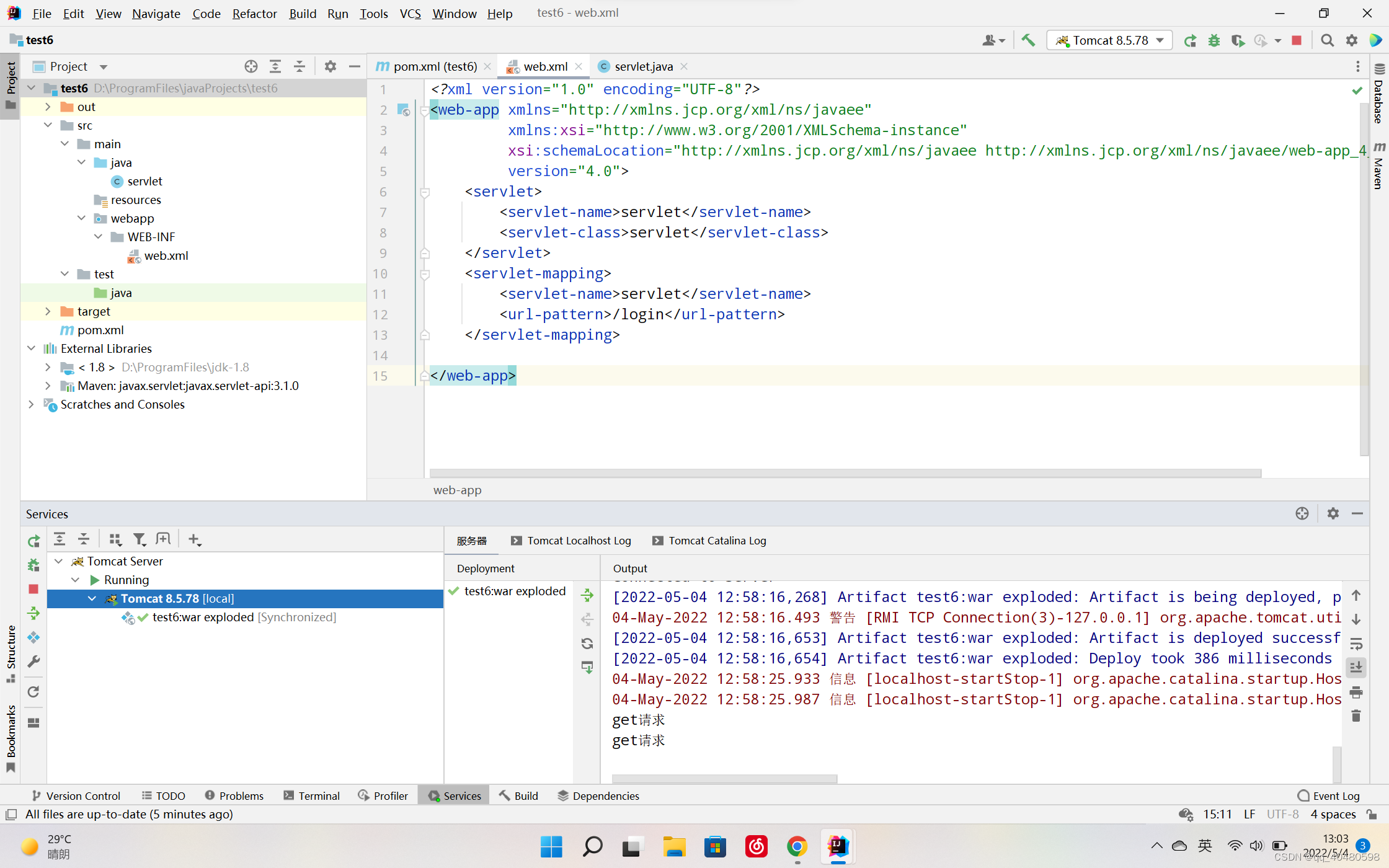
Task: Add a service with plus icon
Action: pos(194,539)
